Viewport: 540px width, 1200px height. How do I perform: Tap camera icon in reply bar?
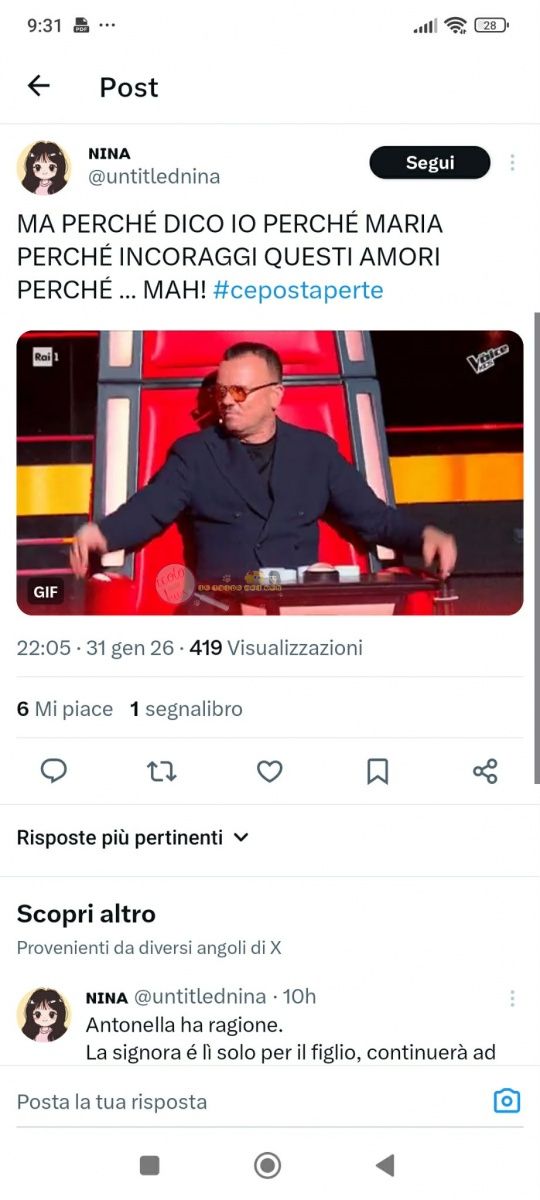pyautogui.click(x=507, y=1101)
